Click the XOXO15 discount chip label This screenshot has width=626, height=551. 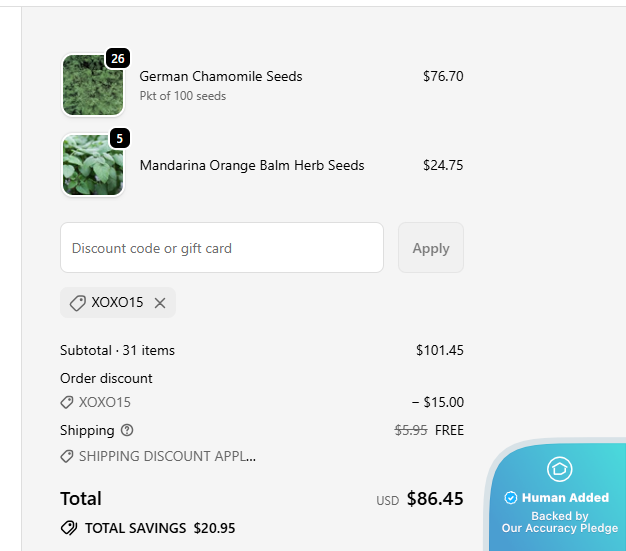(117, 303)
